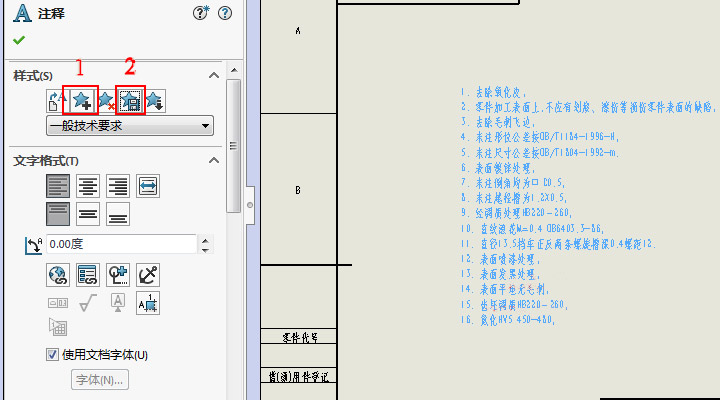
Task: Set left text alignment
Action: point(58,186)
